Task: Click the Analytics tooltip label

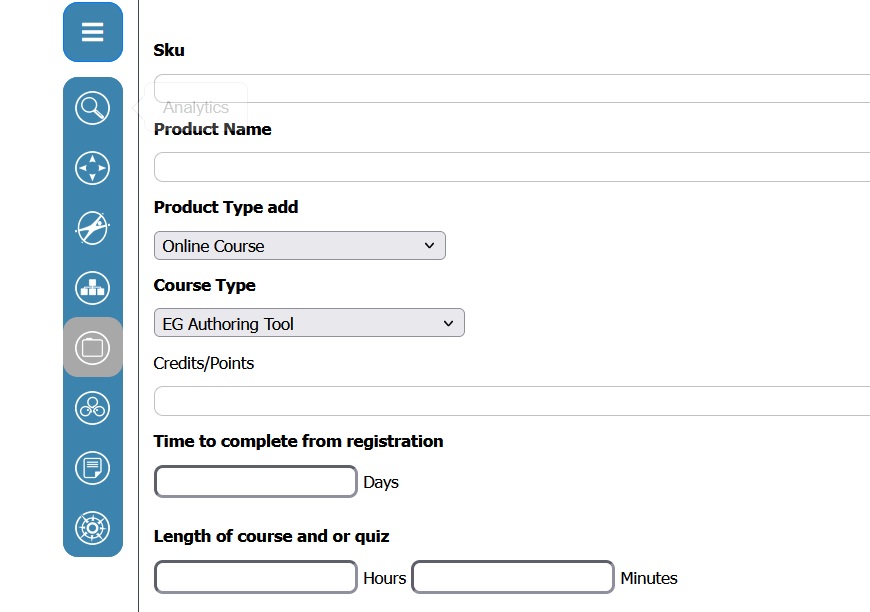Action: pos(196,108)
